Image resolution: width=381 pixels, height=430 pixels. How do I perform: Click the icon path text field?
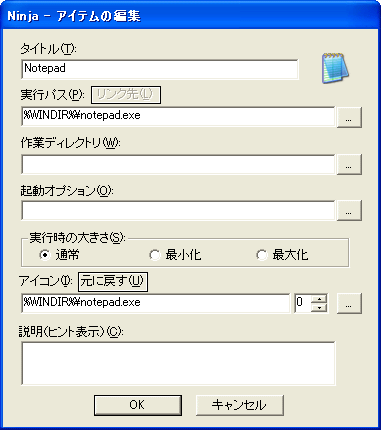point(156,303)
